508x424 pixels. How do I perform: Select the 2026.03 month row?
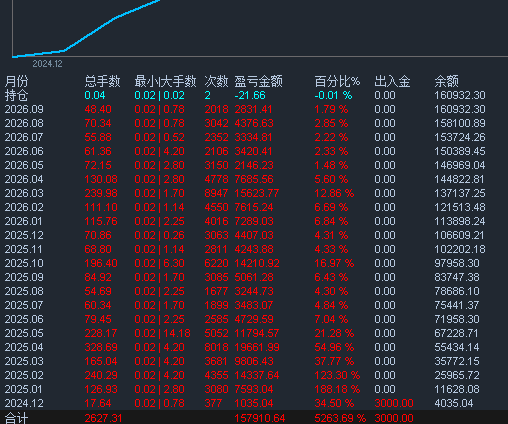point(24,194)
